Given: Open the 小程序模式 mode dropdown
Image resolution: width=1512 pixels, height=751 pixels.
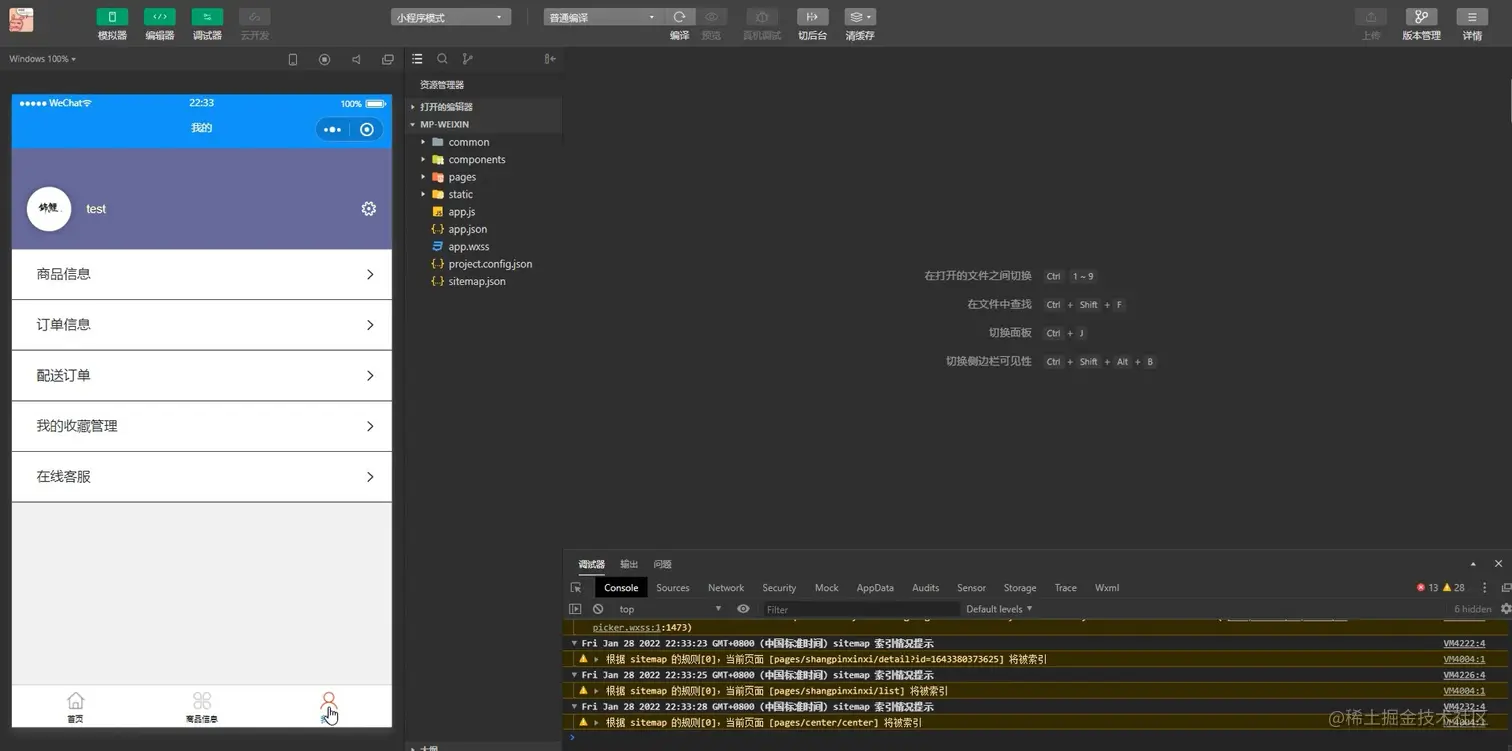Looking at the screenshot, I should pos(451,17).
